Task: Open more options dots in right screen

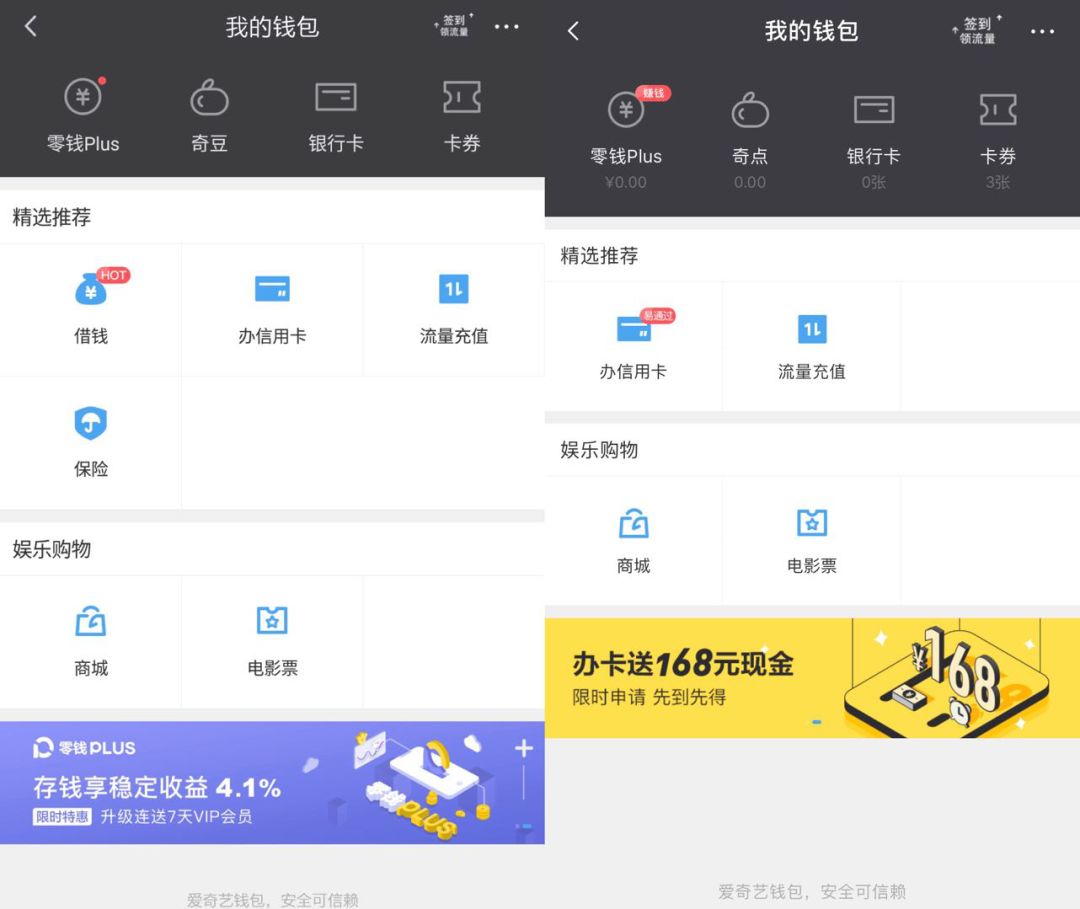Action: [1042, 32]
